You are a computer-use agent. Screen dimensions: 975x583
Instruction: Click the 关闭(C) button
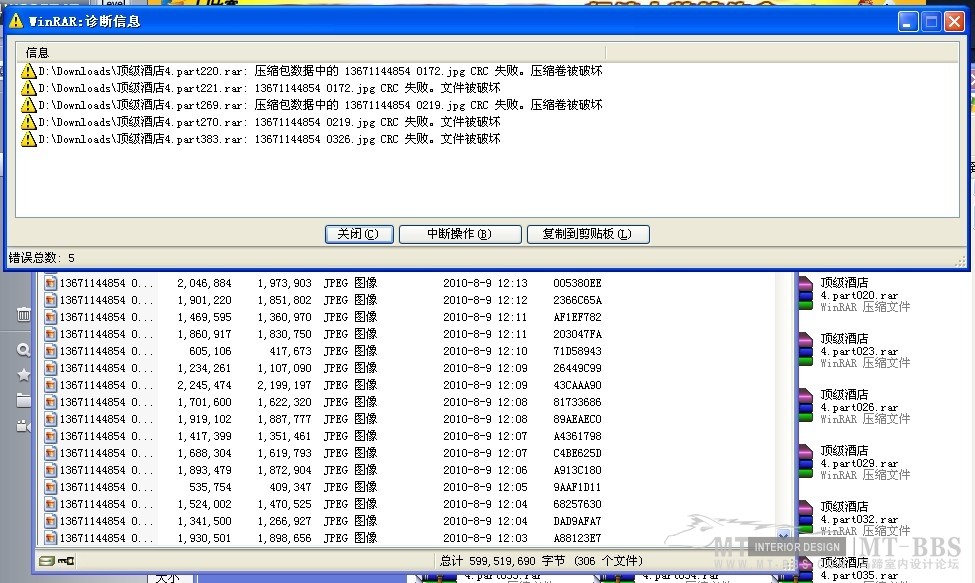coord(359,234)
